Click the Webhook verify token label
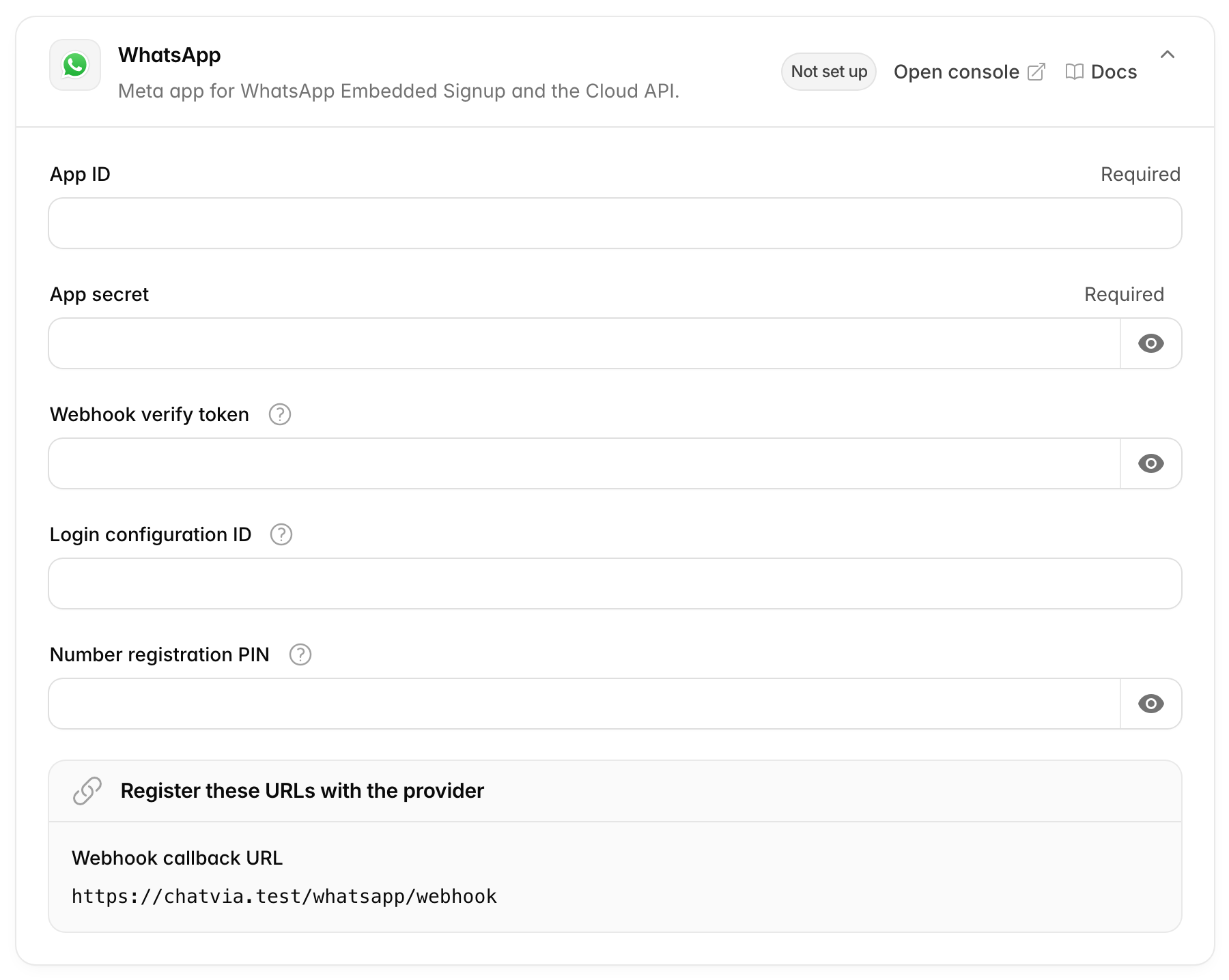The image size is (1229, 980). coord(149,414)
